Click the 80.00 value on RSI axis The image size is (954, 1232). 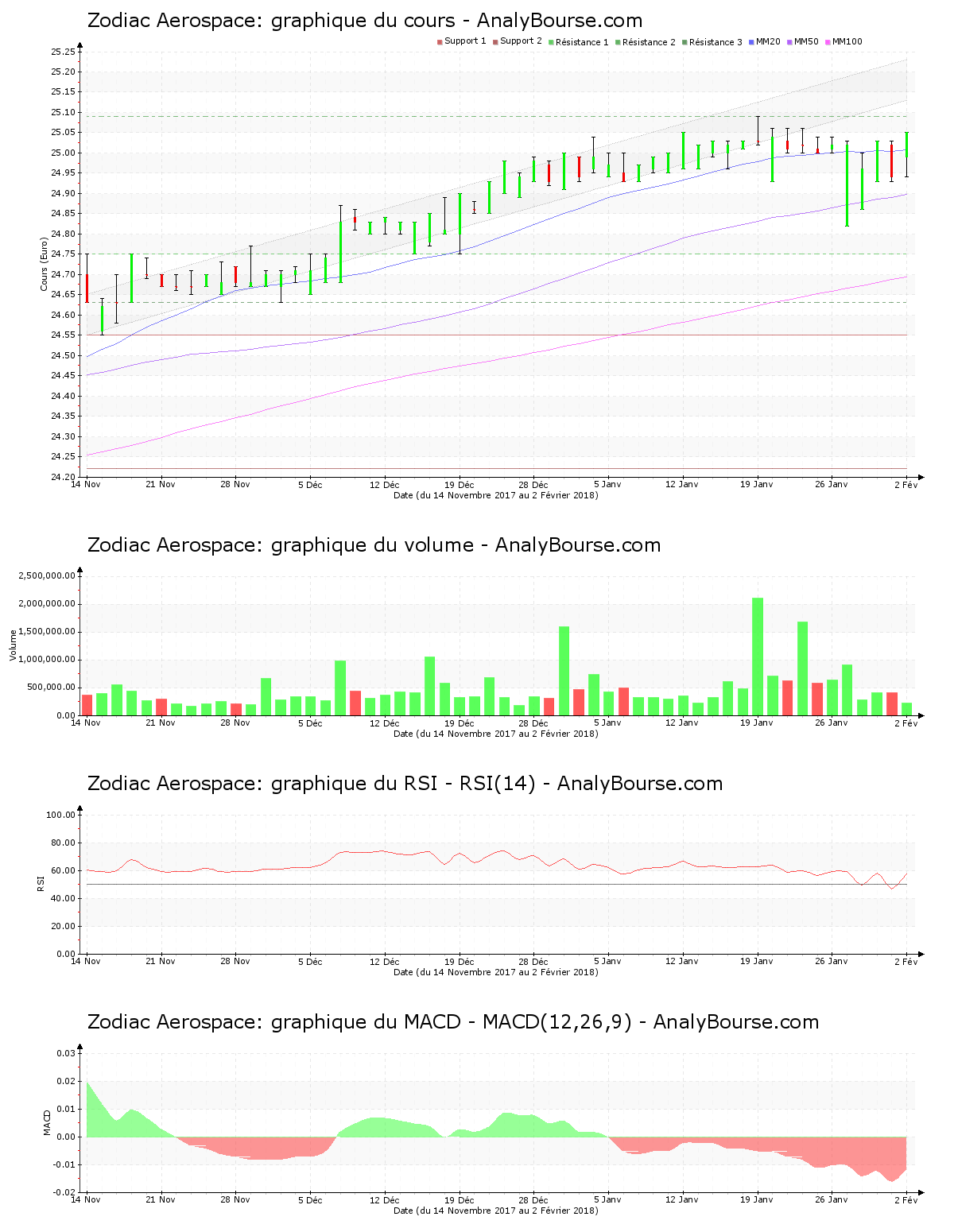tap(62, 843)
